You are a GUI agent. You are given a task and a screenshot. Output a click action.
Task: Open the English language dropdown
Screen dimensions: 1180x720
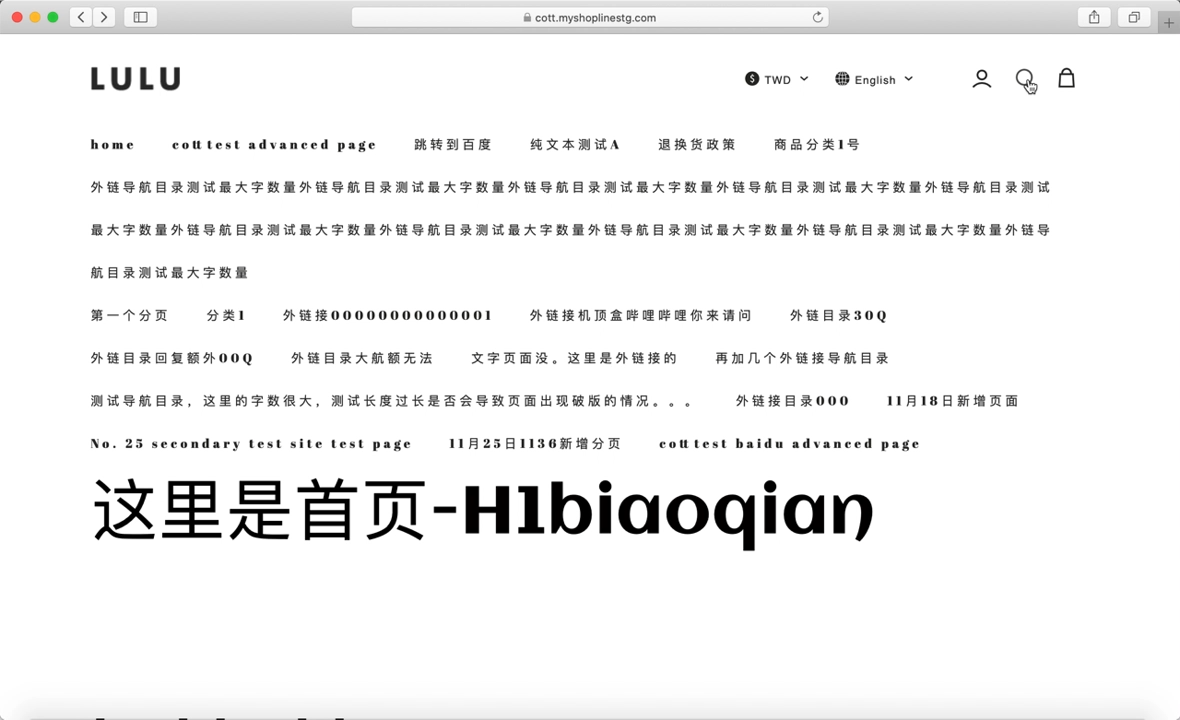point(874,79)
